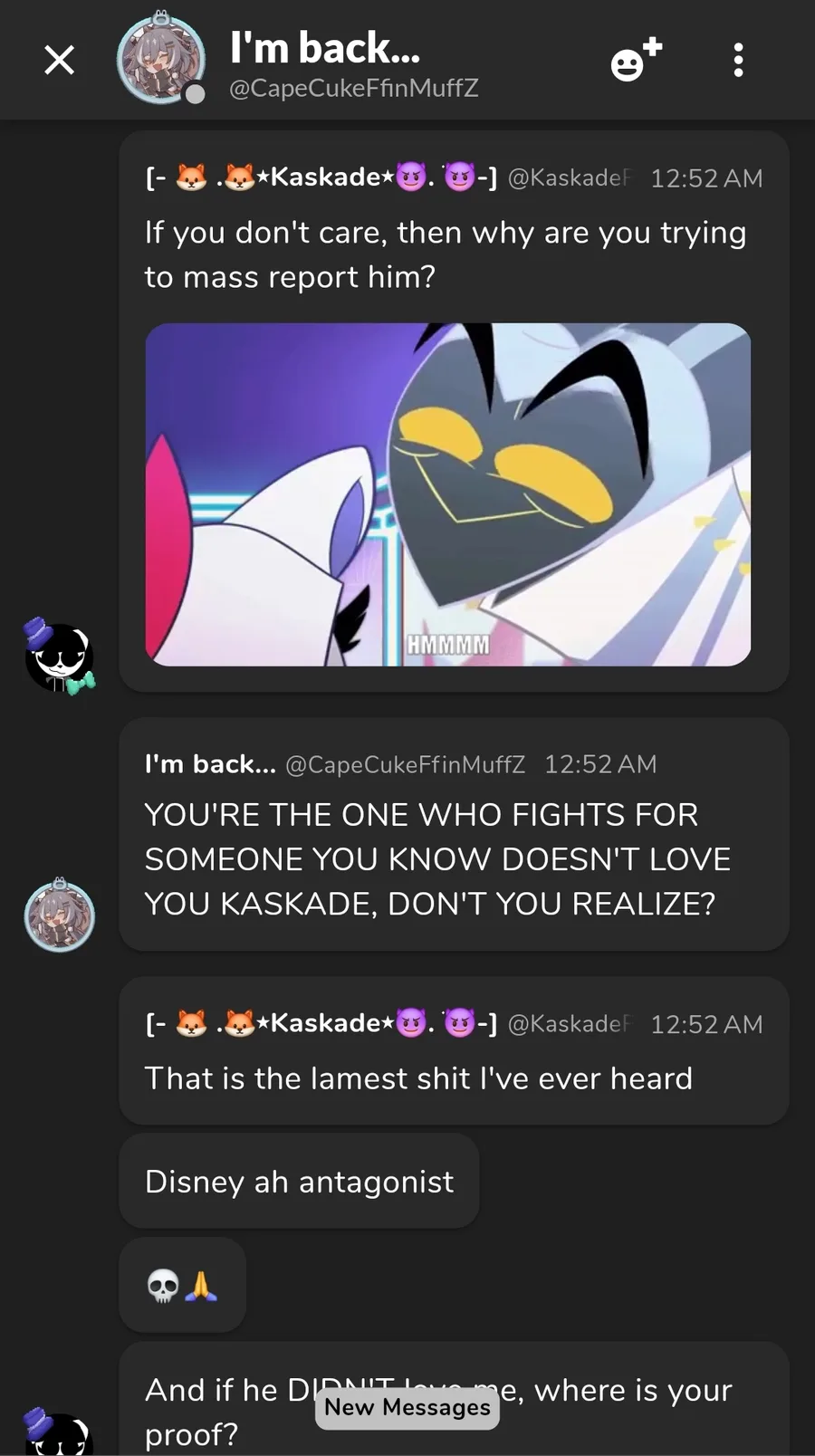Tap Kaskade's panda avatar beside the GIF message
This screenshot has width=815, height=1456.
tap(60, 656)
